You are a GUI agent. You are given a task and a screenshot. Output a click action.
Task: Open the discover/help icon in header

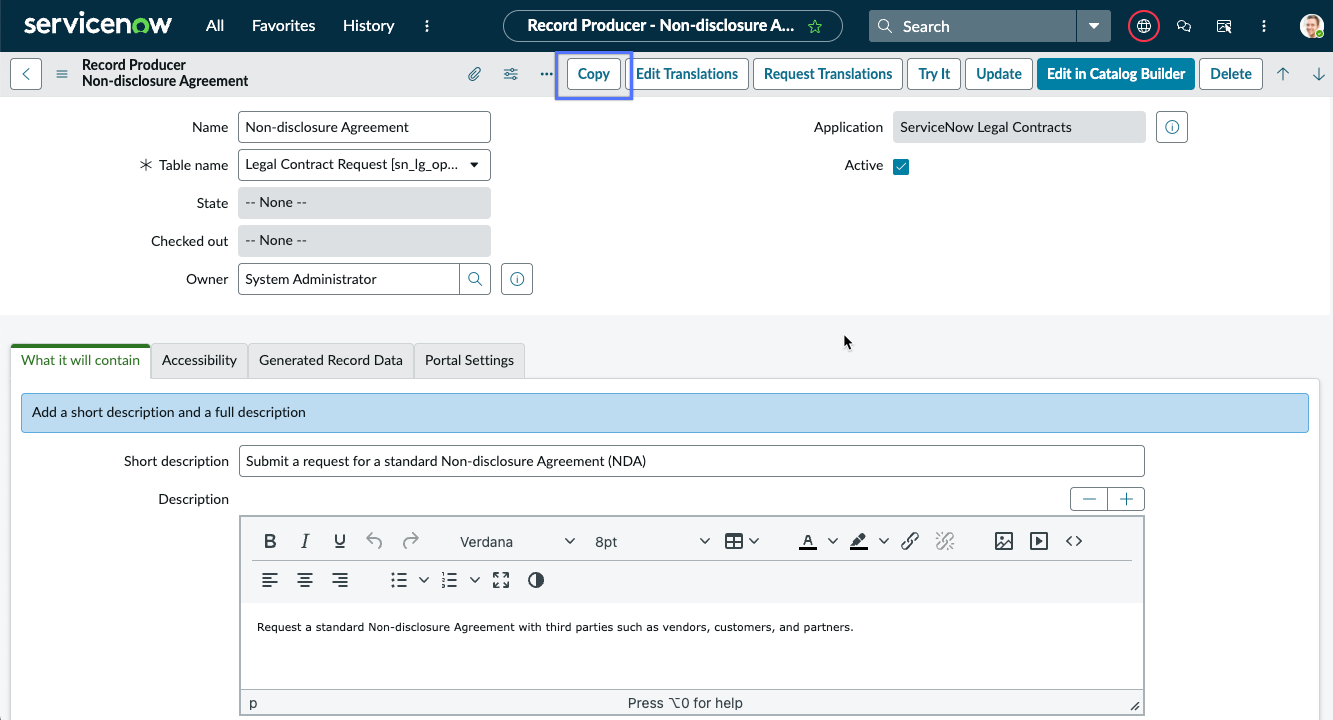pyautogui.click(x=1224, y=26)
